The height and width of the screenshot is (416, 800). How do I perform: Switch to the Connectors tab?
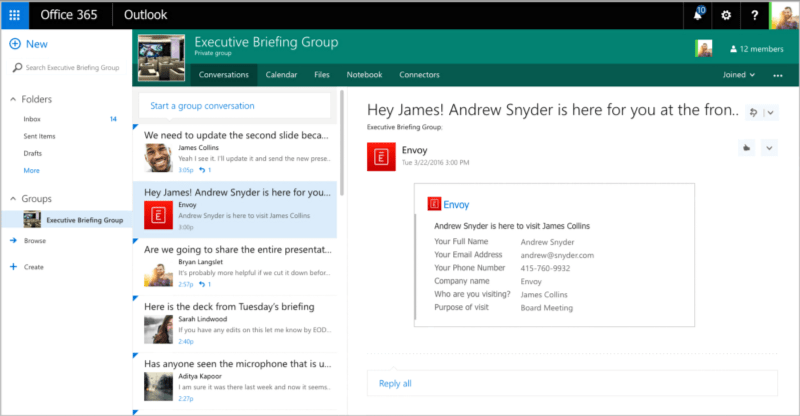(419, 75)
